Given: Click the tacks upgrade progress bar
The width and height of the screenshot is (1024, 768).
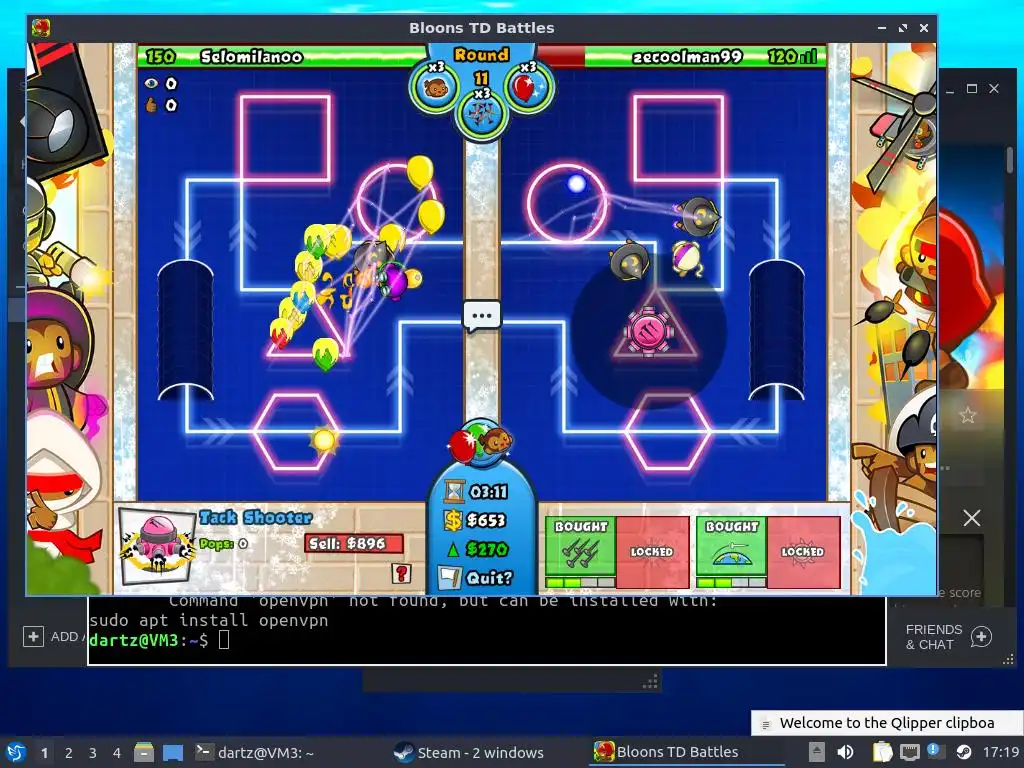Looking at the screenshot, I should (580, 583).
